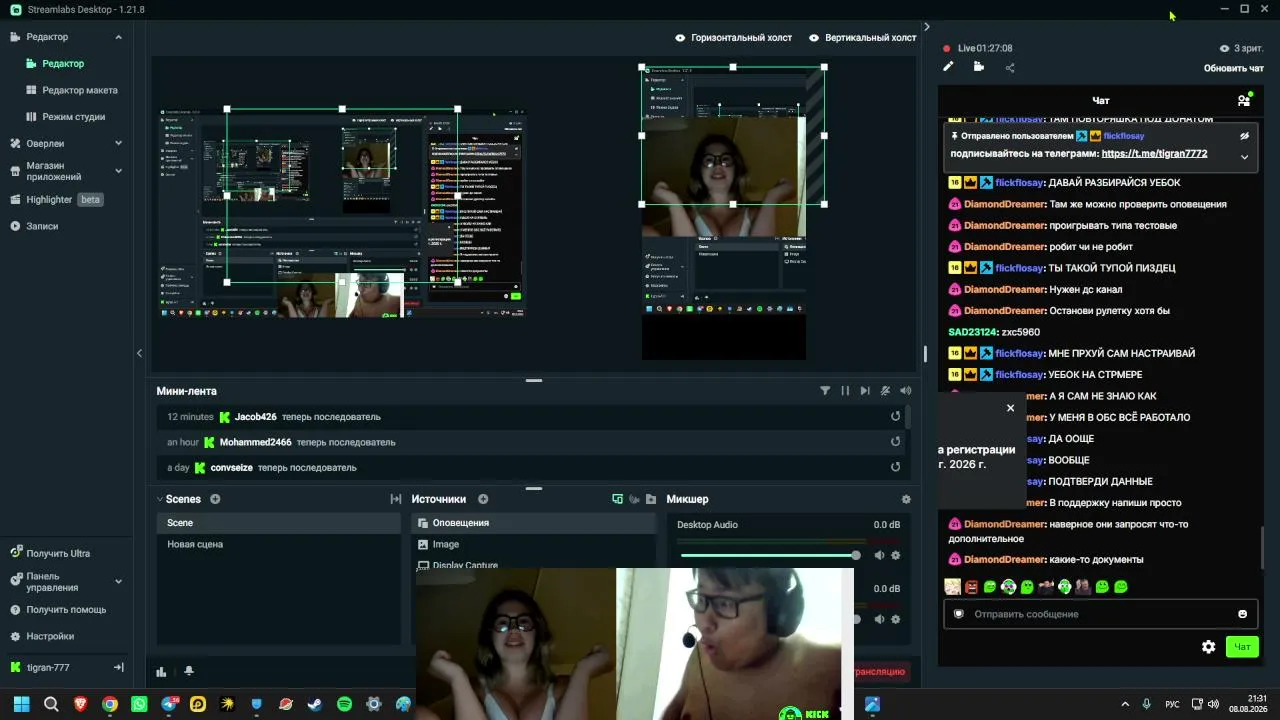The image size is (1280, 720).
Task: Click the log out icon beside tigran-777
Action: (118, 667)
